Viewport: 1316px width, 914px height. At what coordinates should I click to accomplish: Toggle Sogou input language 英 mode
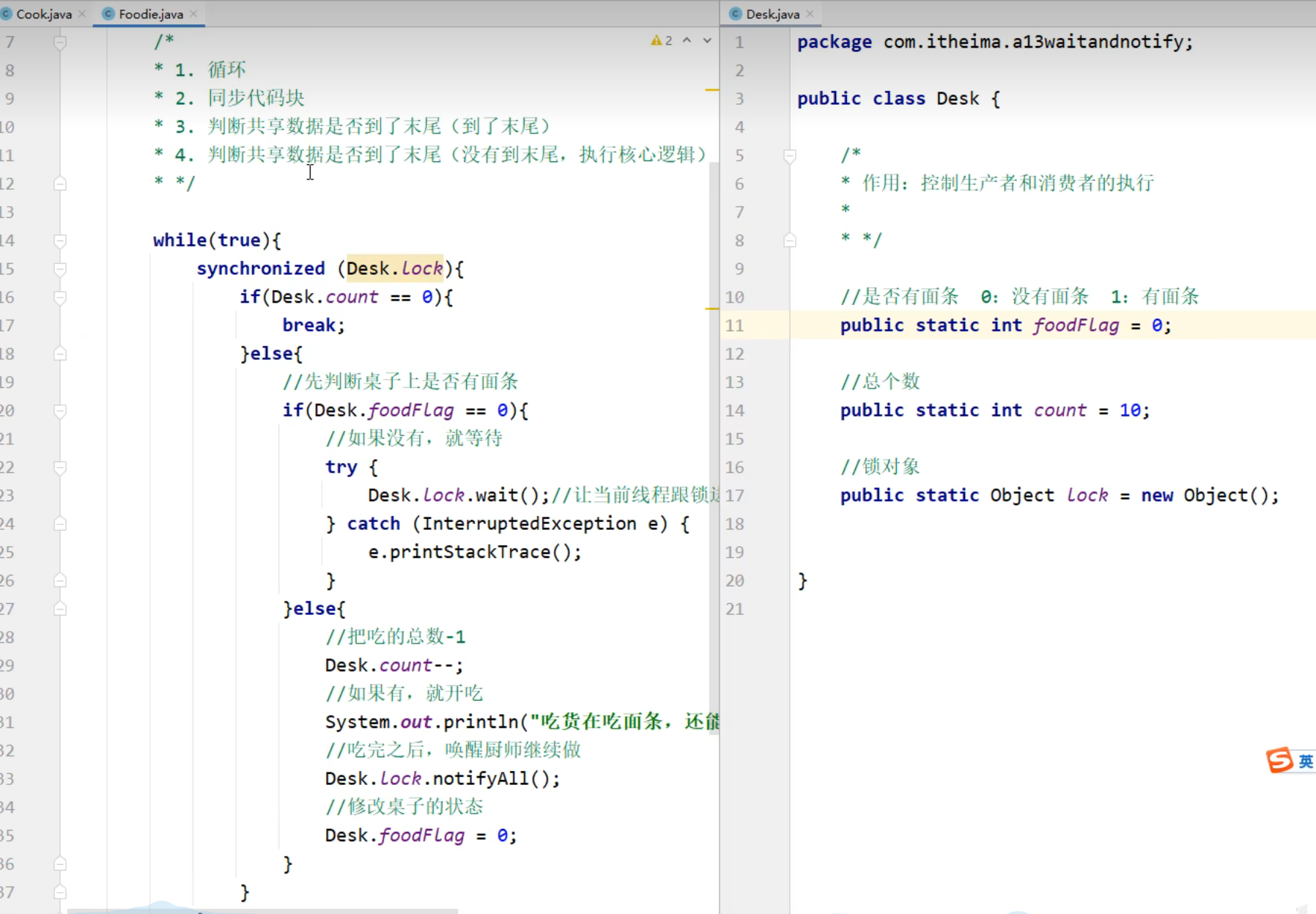tap(1305, 762)
